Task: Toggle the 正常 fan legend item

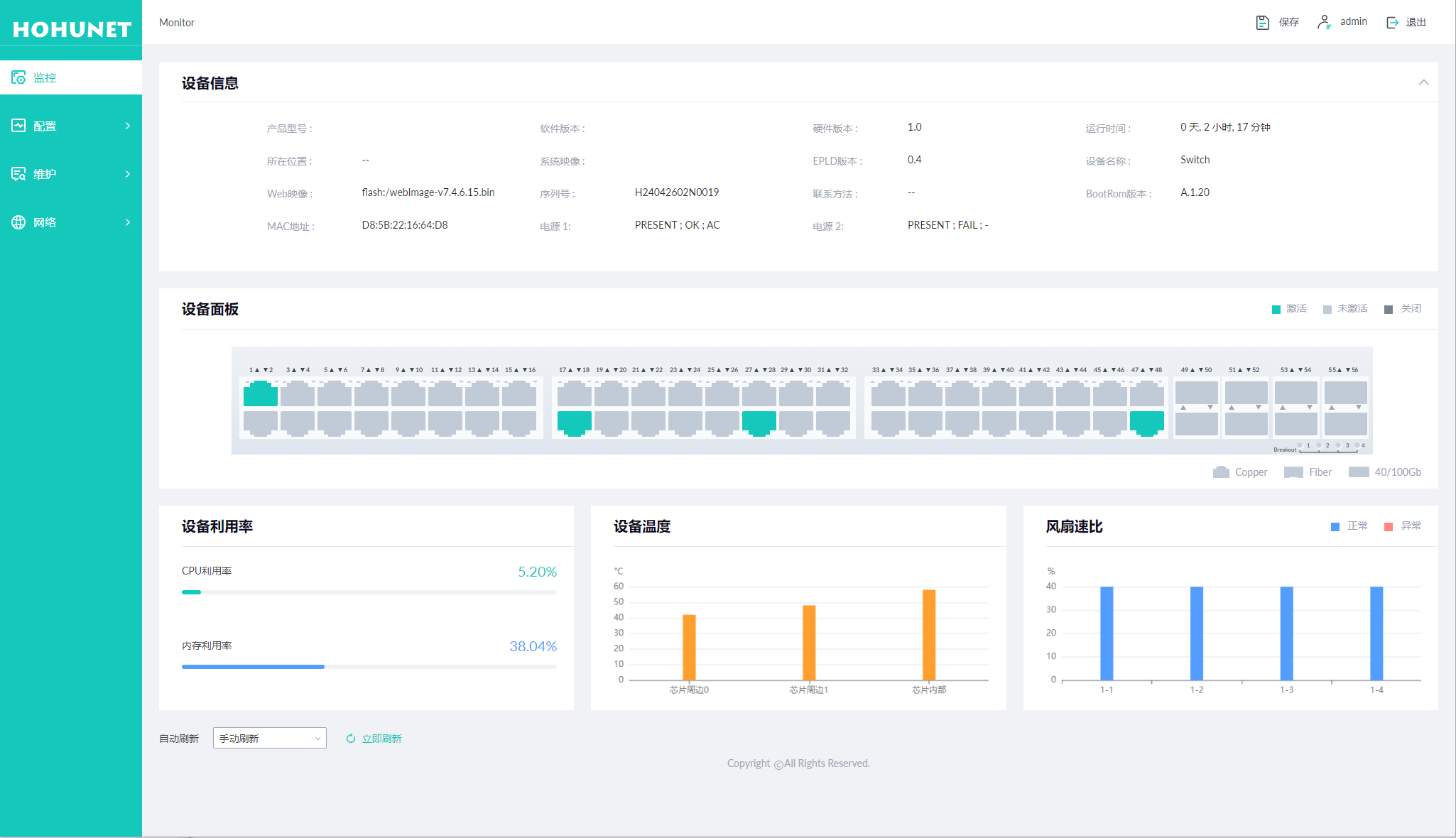Action: [1349, 526]
